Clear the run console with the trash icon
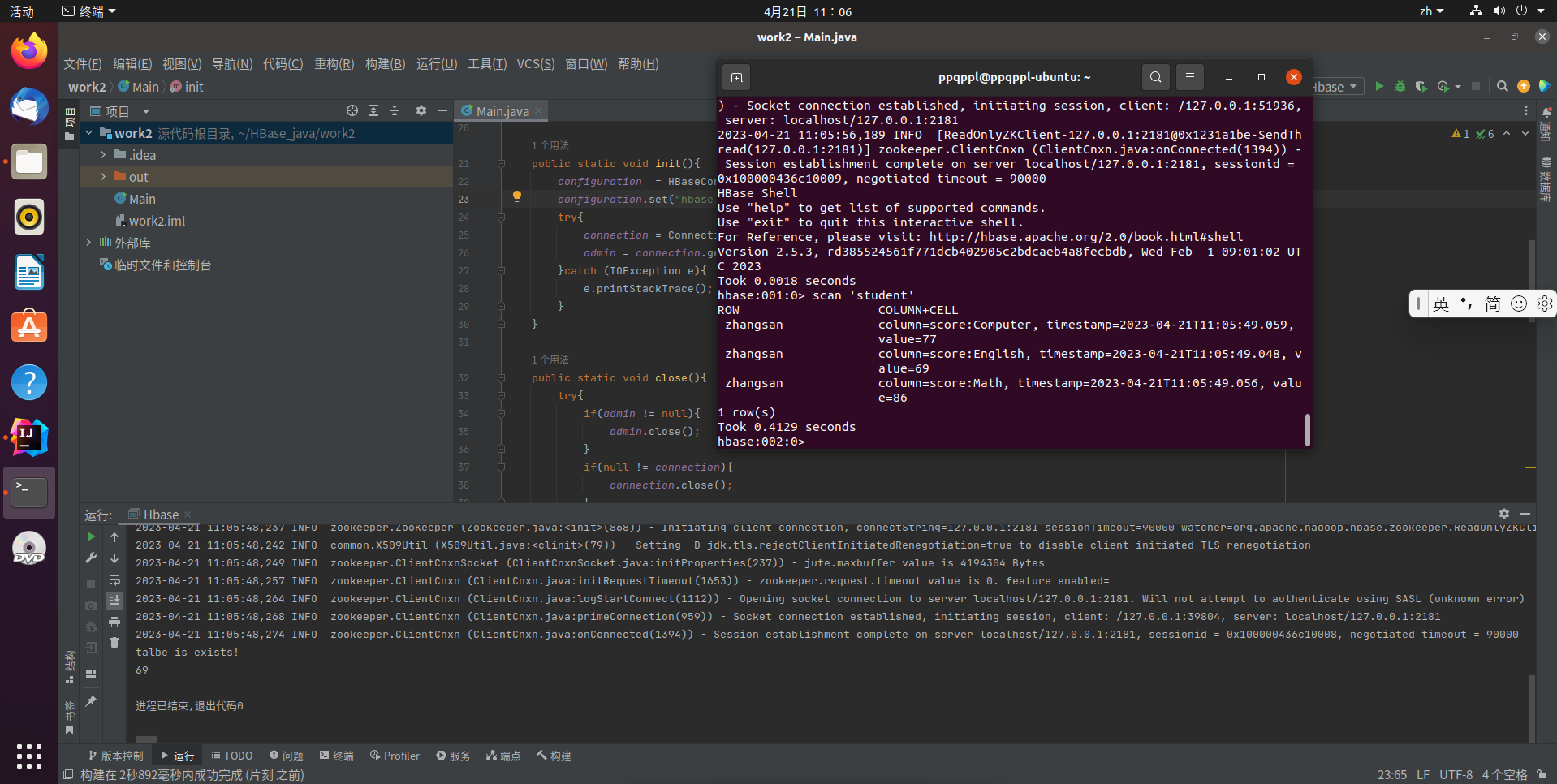This screenshot has height=784, width=1557. click(114, 643)
